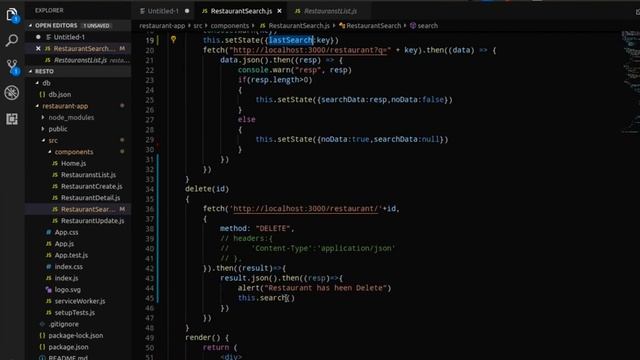This screenshot has height=360, width=640.
Task: Collapse the db folder
Action: pos(37,83)
